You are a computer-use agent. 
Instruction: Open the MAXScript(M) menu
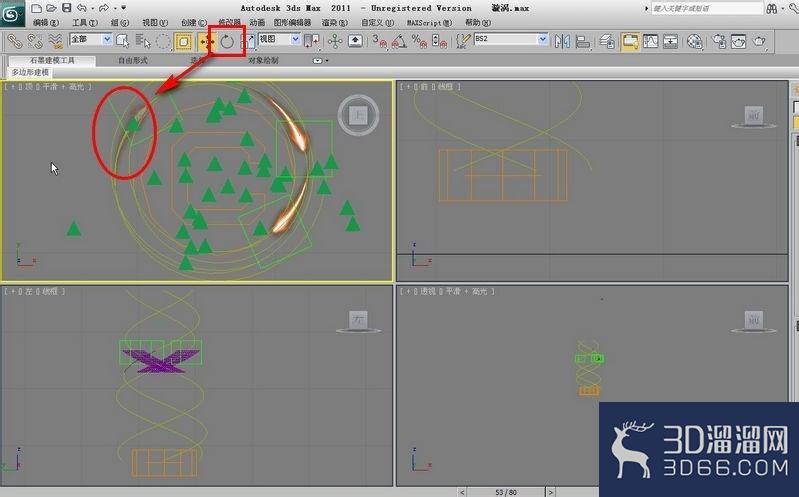pyautogui.click(x=429, y=23)
